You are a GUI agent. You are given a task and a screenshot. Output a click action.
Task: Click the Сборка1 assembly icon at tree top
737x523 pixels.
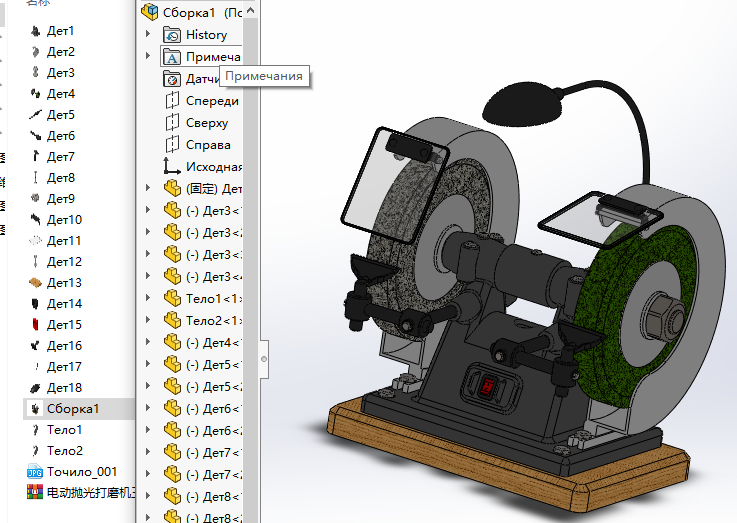[150, 12]
